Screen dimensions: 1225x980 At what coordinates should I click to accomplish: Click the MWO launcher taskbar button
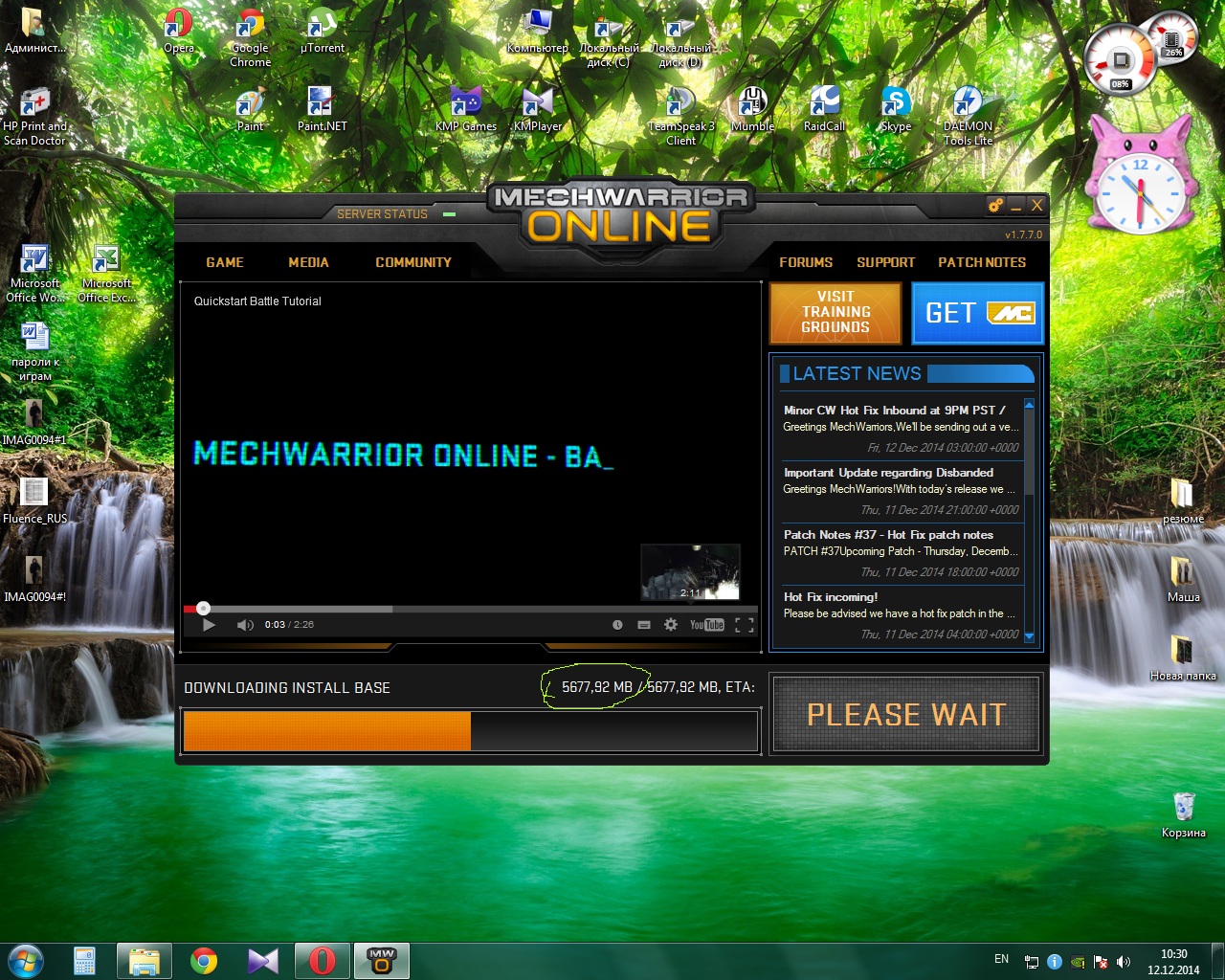coord(382,961)
